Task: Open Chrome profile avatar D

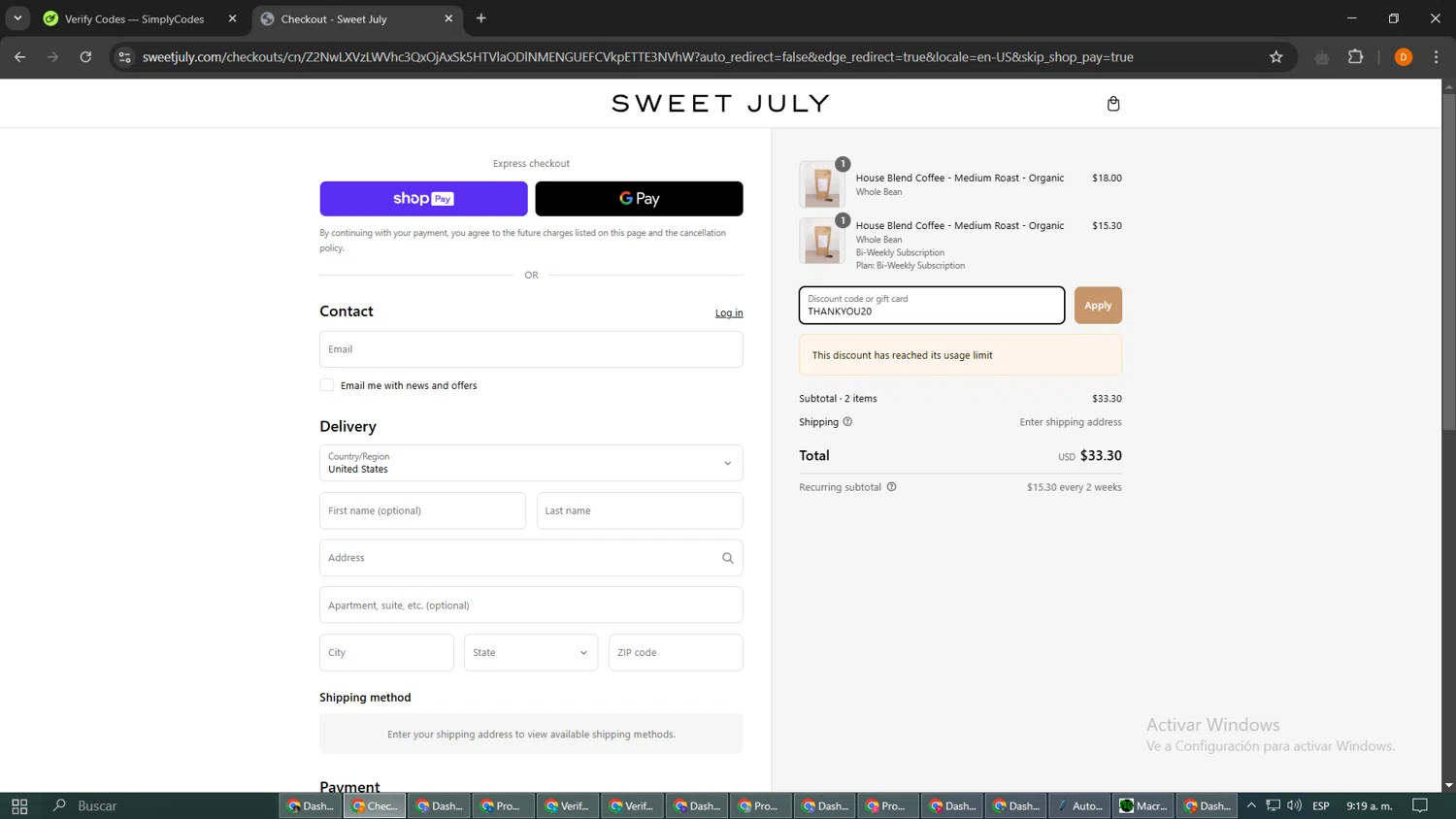Action: [1403, 57]
